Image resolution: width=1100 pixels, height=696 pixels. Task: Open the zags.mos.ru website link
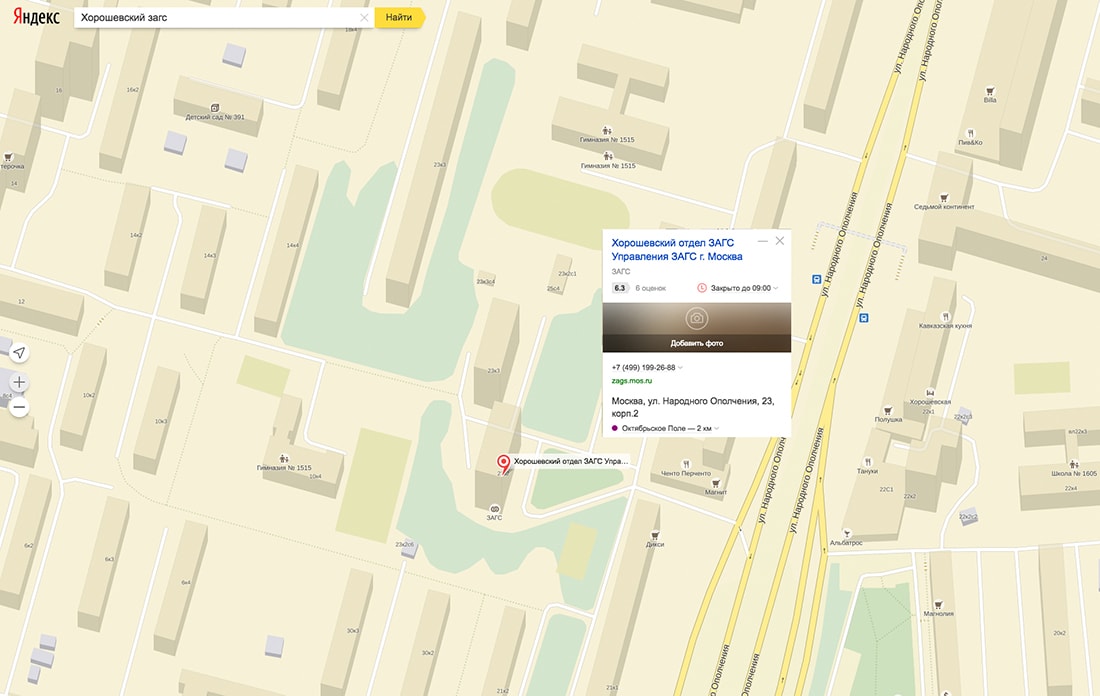pyautogui.click(x=631, y=381)
